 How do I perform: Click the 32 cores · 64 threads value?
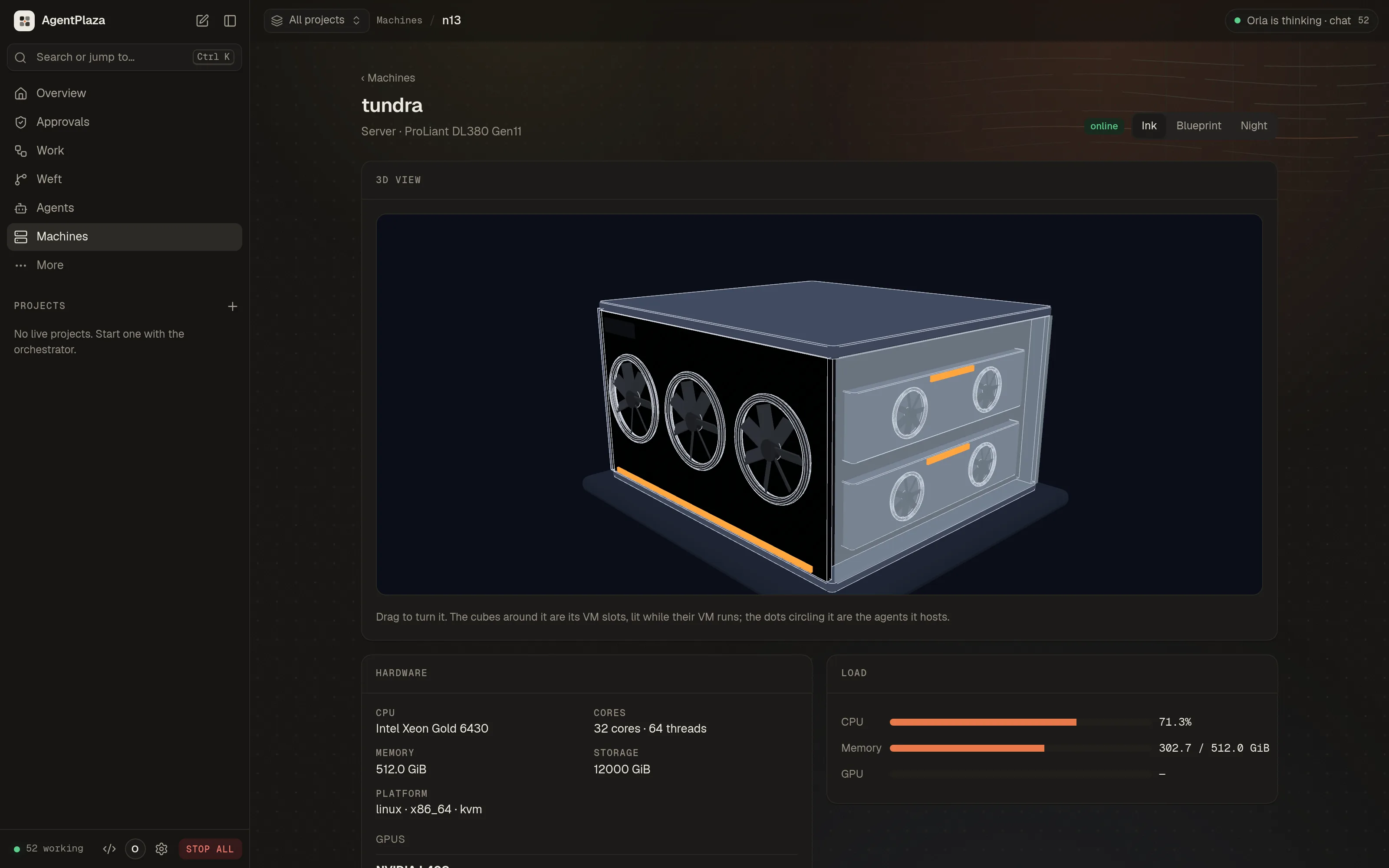click(x=650, y=729)
